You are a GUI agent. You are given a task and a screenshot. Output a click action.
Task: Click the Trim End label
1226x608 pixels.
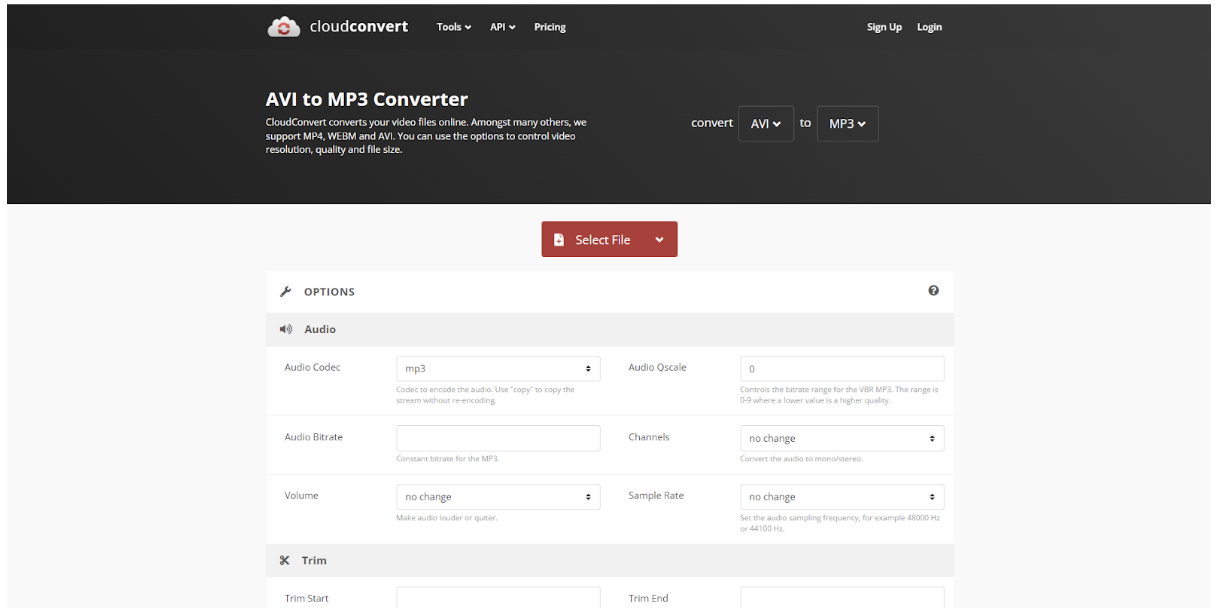pyautogui.click(x=648, y=598)
